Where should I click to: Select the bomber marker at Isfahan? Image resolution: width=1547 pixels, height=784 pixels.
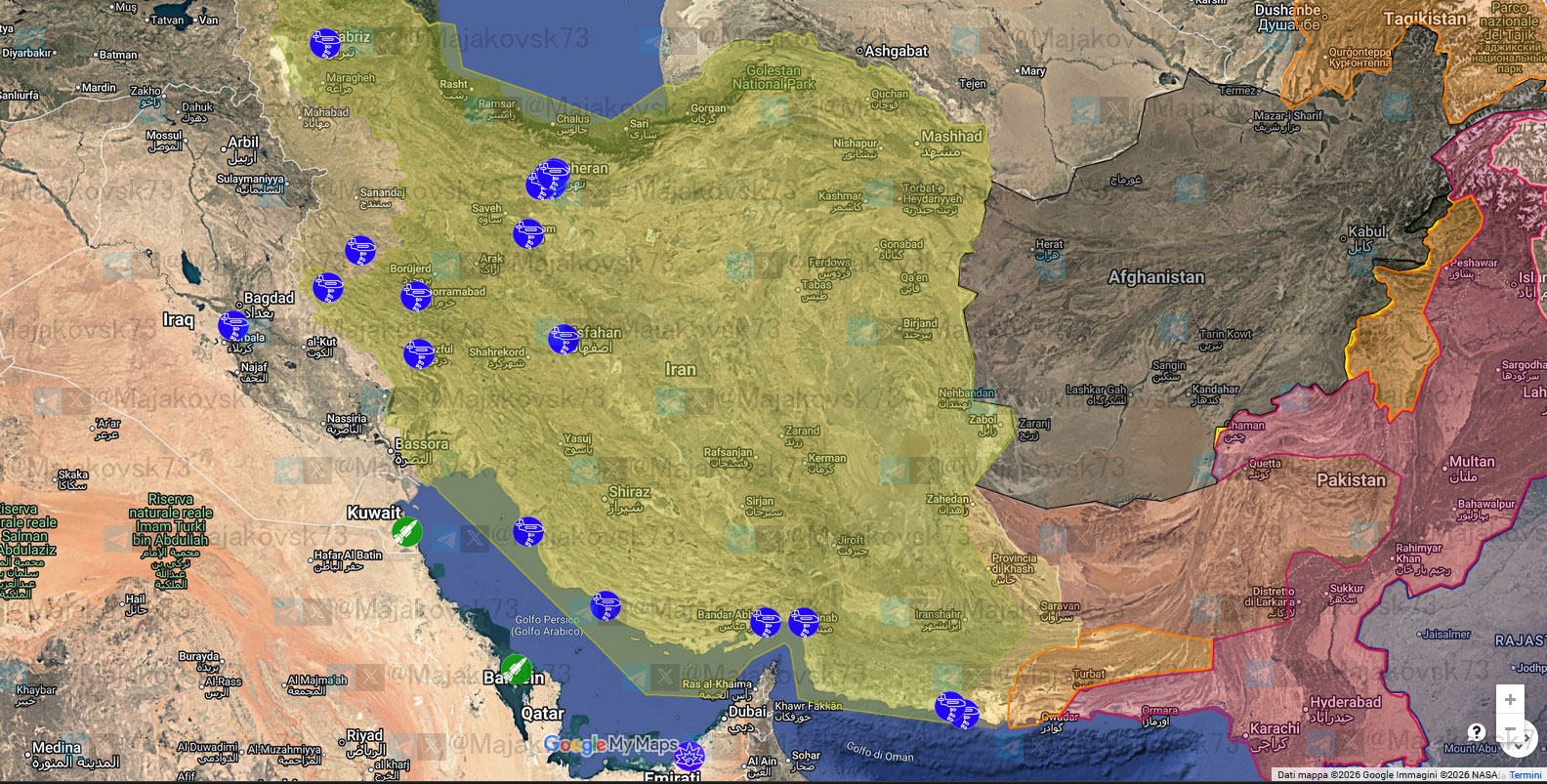point(563,339)
